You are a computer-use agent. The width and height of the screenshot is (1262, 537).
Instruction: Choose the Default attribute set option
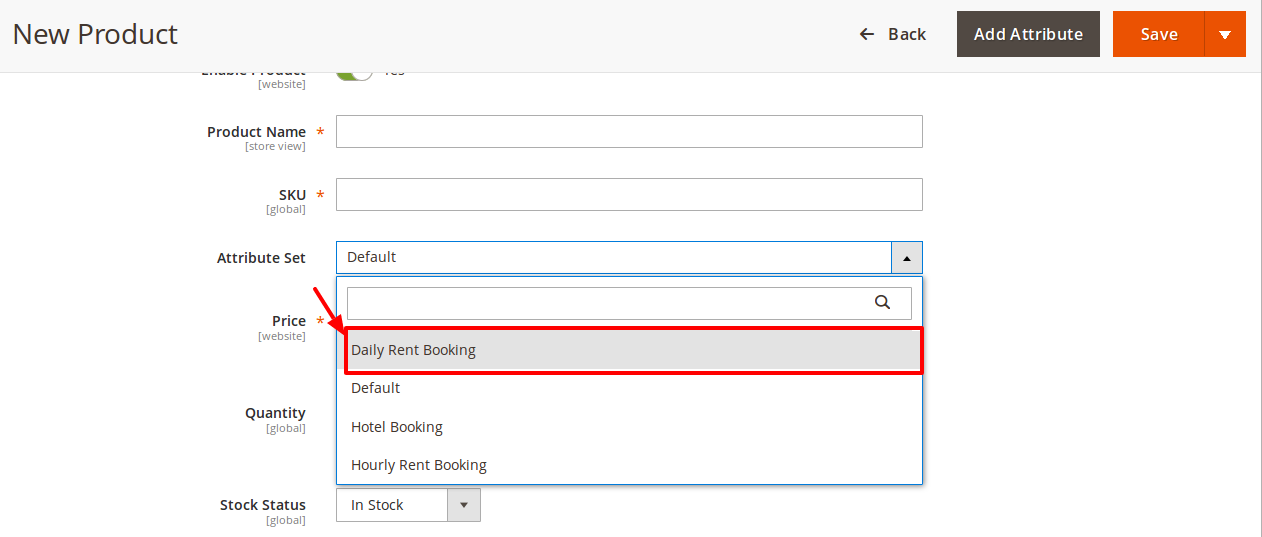click(376, 388)
